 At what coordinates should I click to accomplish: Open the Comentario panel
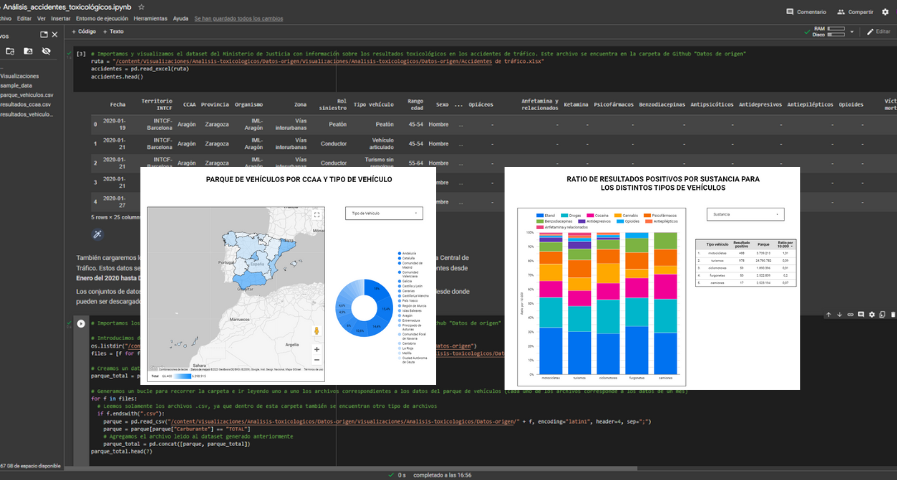(x=806, y=12)
